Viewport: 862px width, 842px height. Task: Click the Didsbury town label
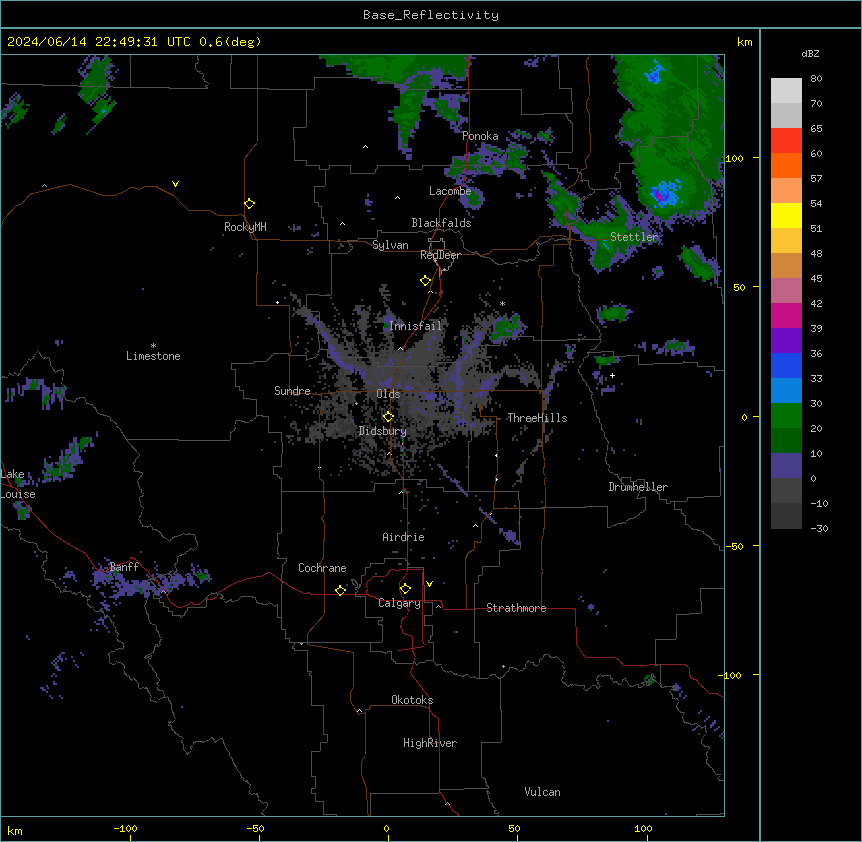(x=383, y=431)
